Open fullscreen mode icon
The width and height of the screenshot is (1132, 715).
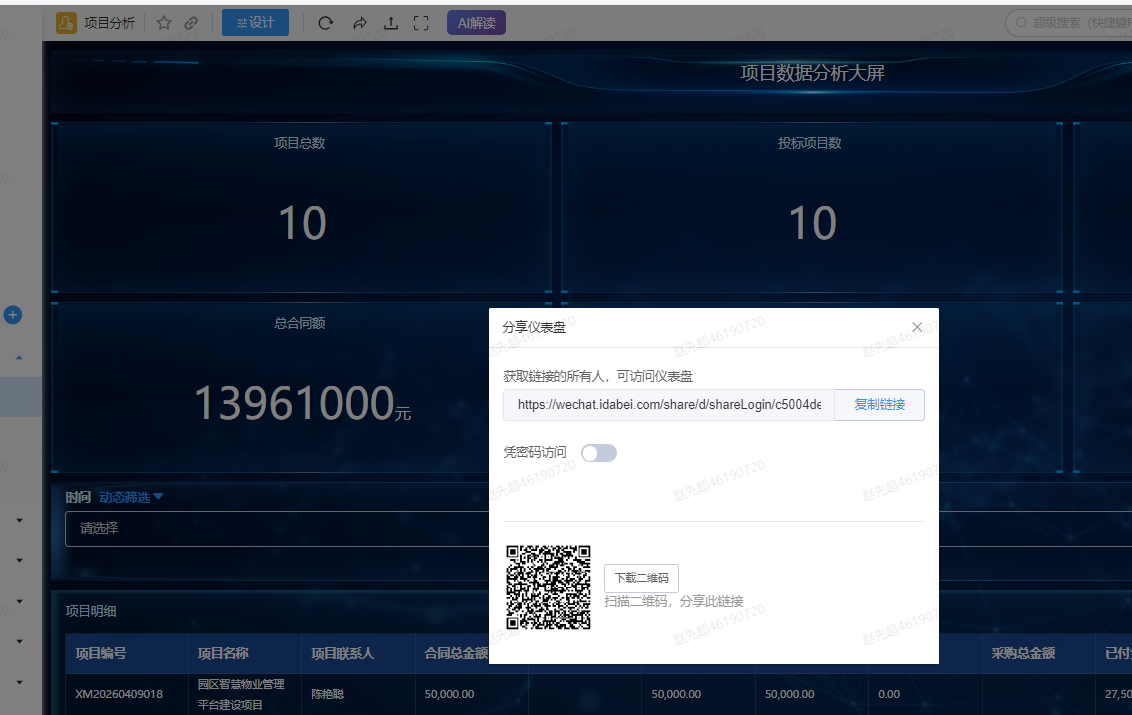421,23
